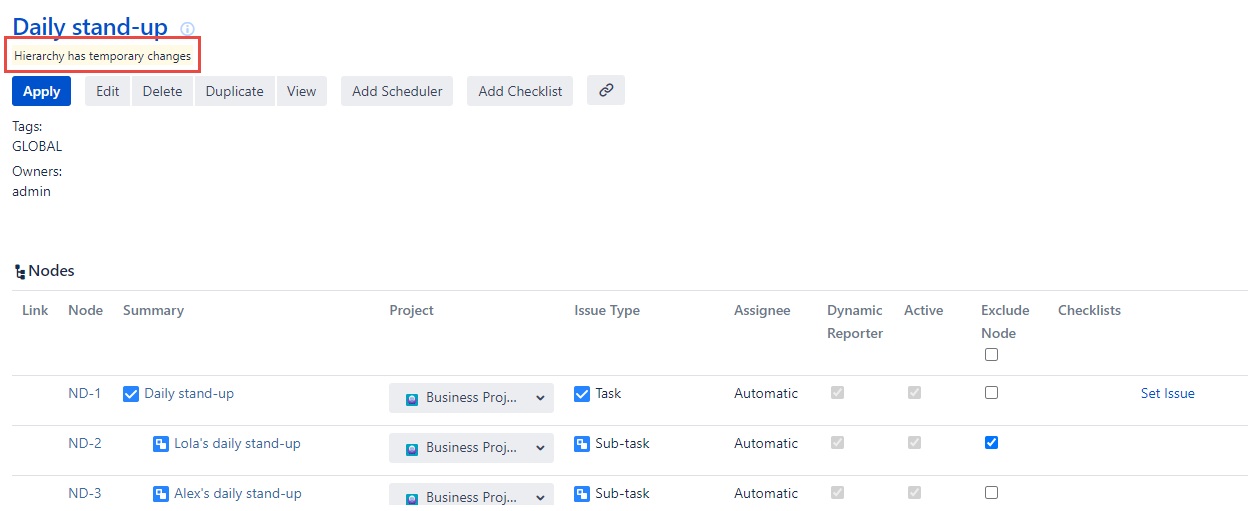
Task: Click the Edit toolbar button
Action: [x=107, y=91]
